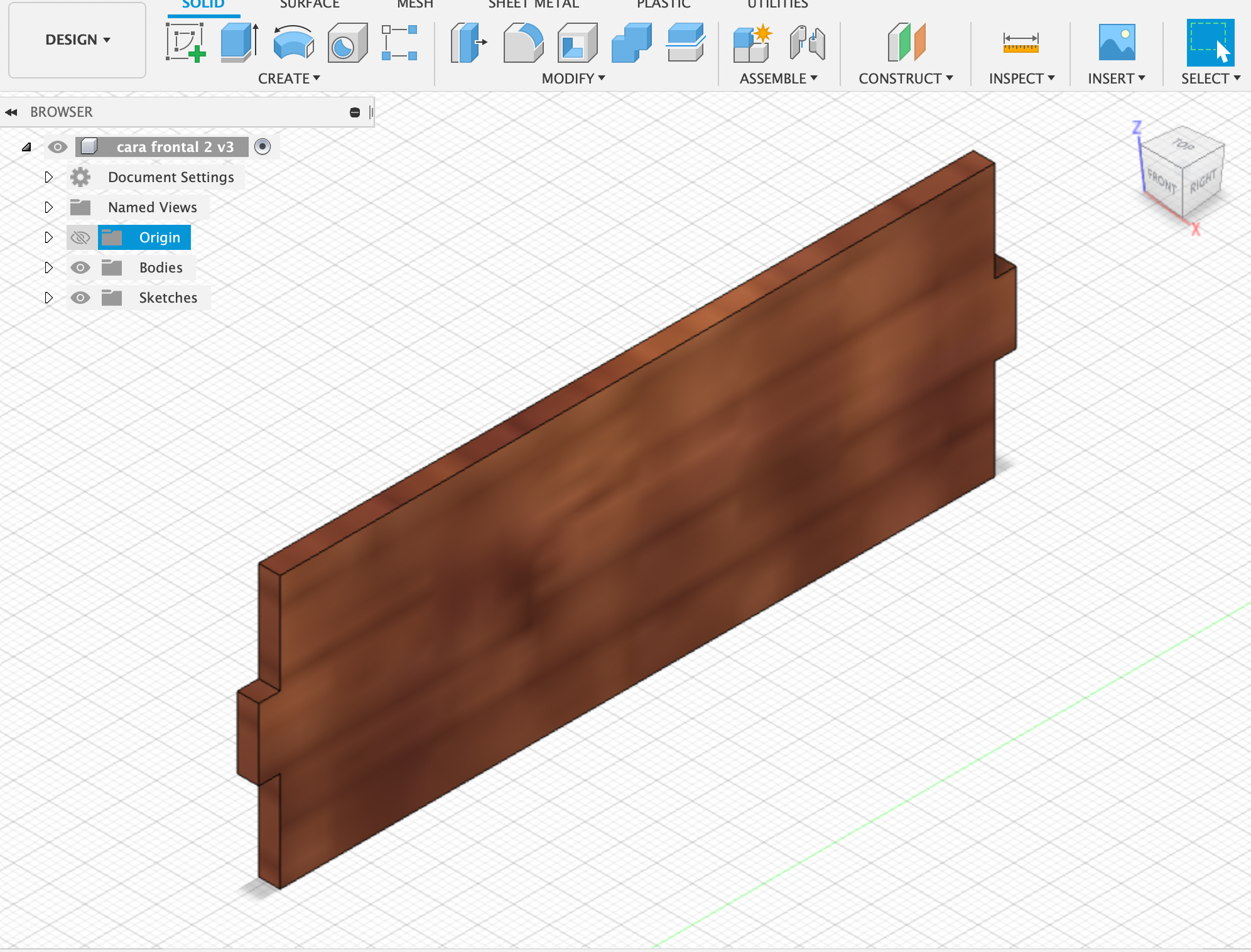This screenshot has width=1251, height=952.
Task: Collapse the Browser panel with double-arrow icon
Action: (x=11, y=112)
